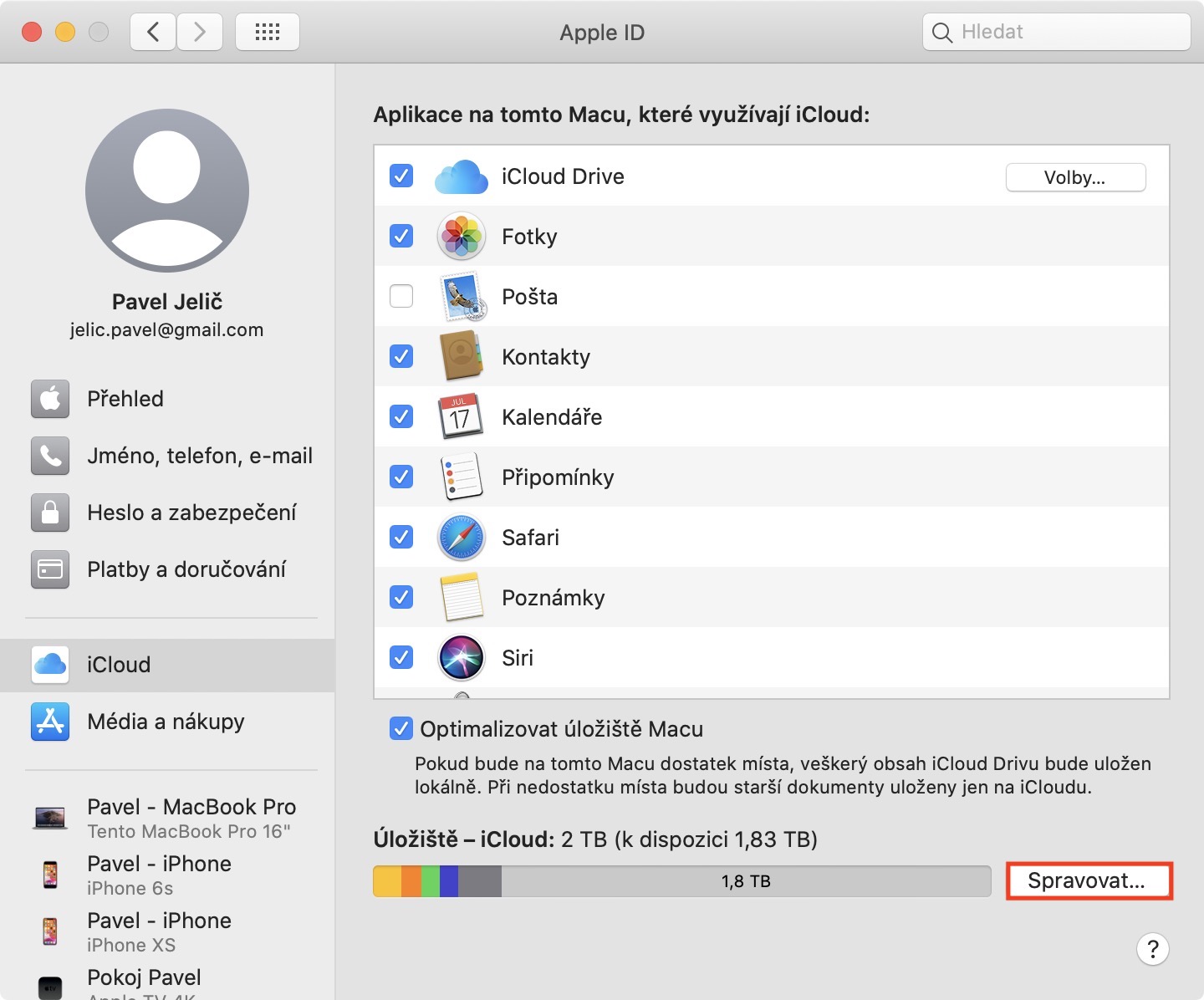Click the 1,8 TB free storage bar
The width and height of the screenshot is (1204, 1000).
[x=746, y=881]
